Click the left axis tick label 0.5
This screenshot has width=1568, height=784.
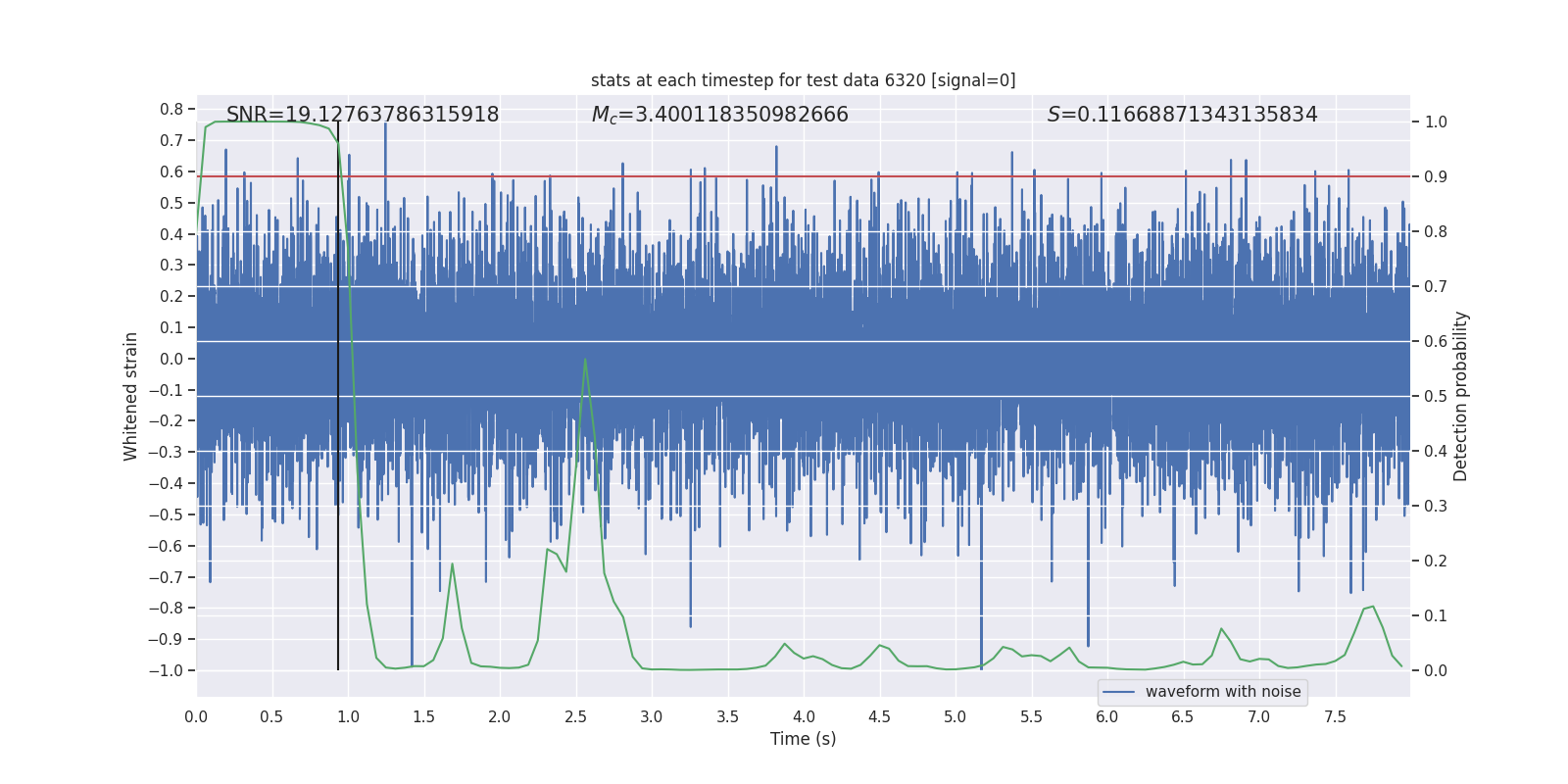[171, 203]
